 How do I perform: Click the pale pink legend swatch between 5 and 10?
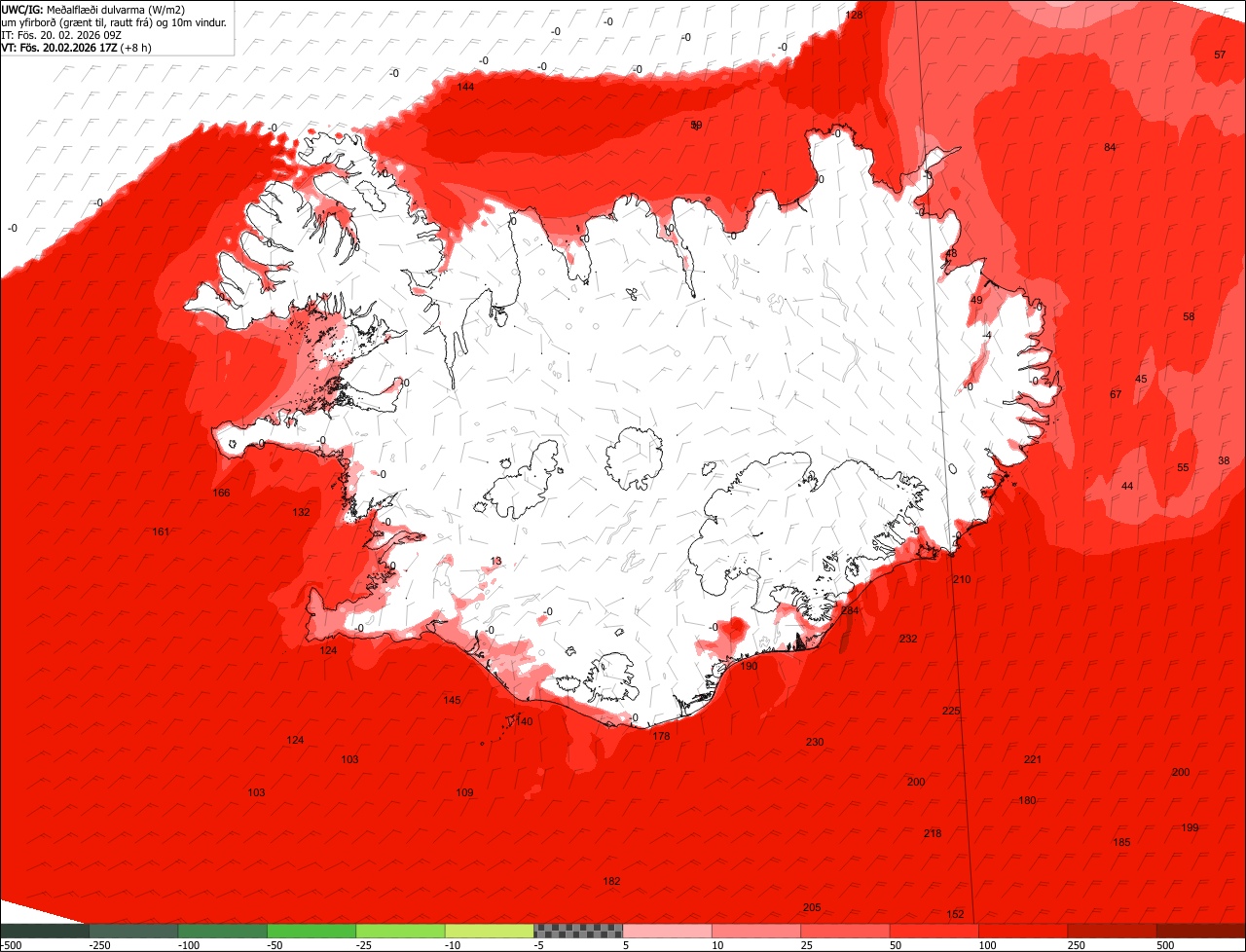coord(667,931)
